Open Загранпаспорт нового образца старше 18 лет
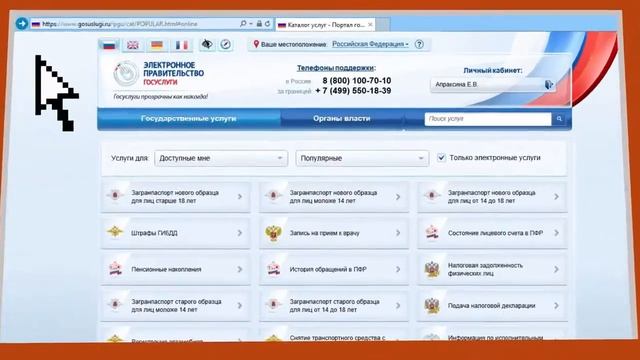Screen dimensions: 640x360 coord(176,197)
